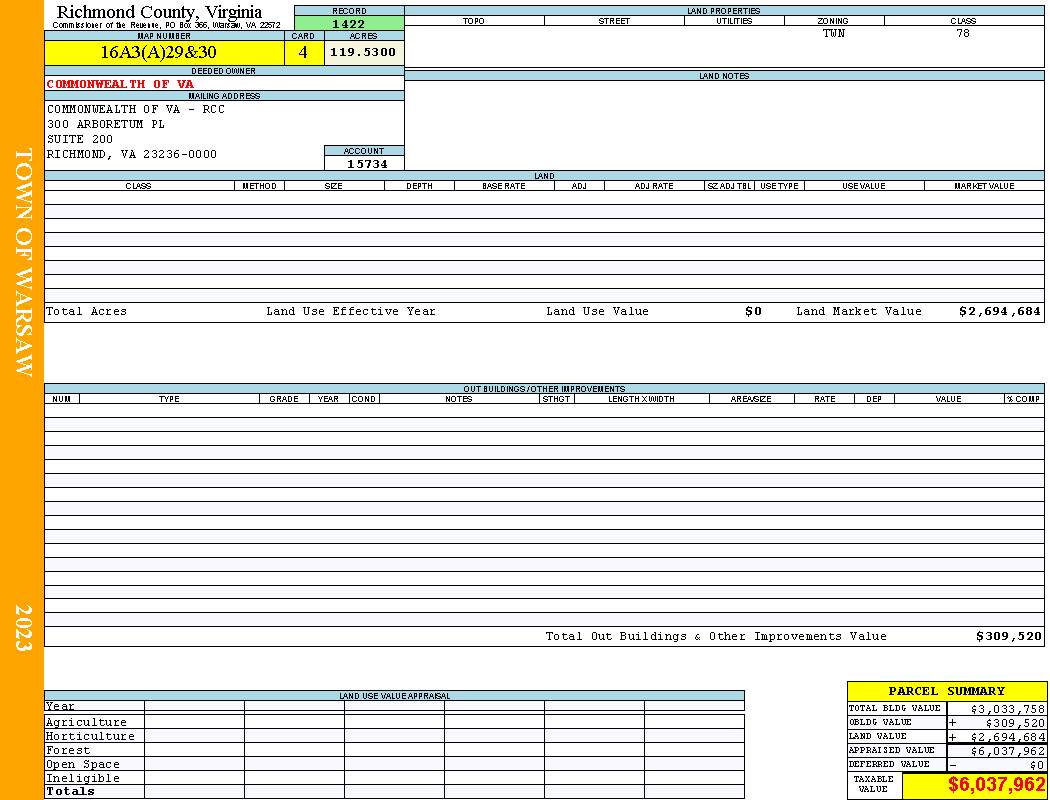Image resolution: width=1050 pixels, height=800 pixels.
Task: Select card number 4
Action: click(x=303, y=52)
